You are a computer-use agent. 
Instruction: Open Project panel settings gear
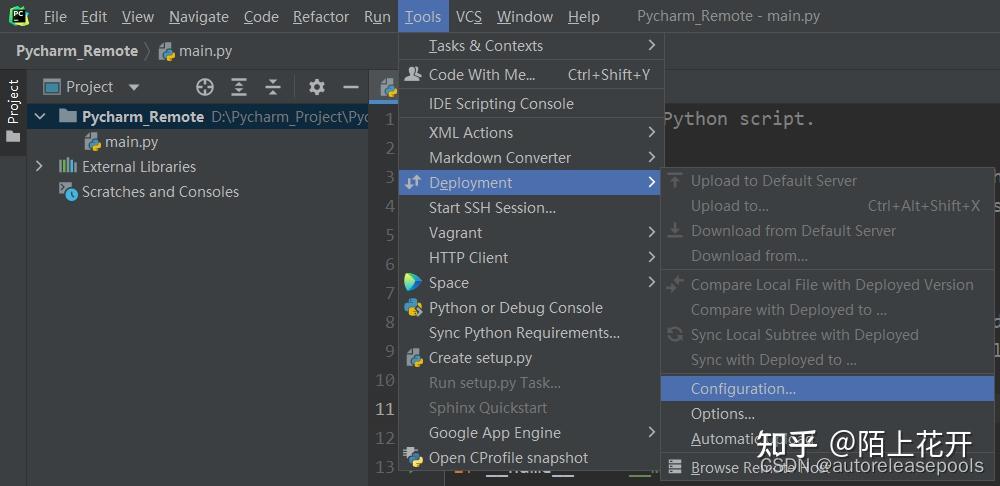(x=317, y=87)
